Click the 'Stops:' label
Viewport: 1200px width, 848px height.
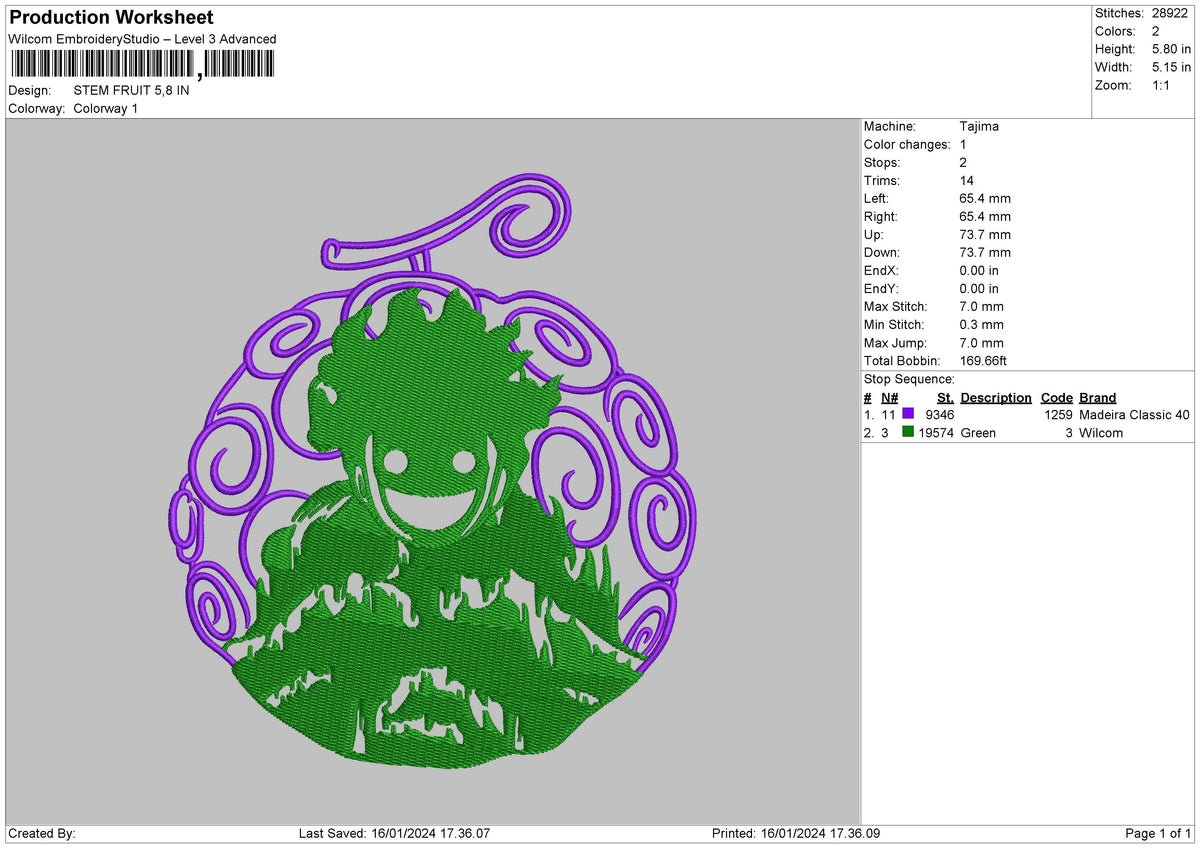coord(882,162)
